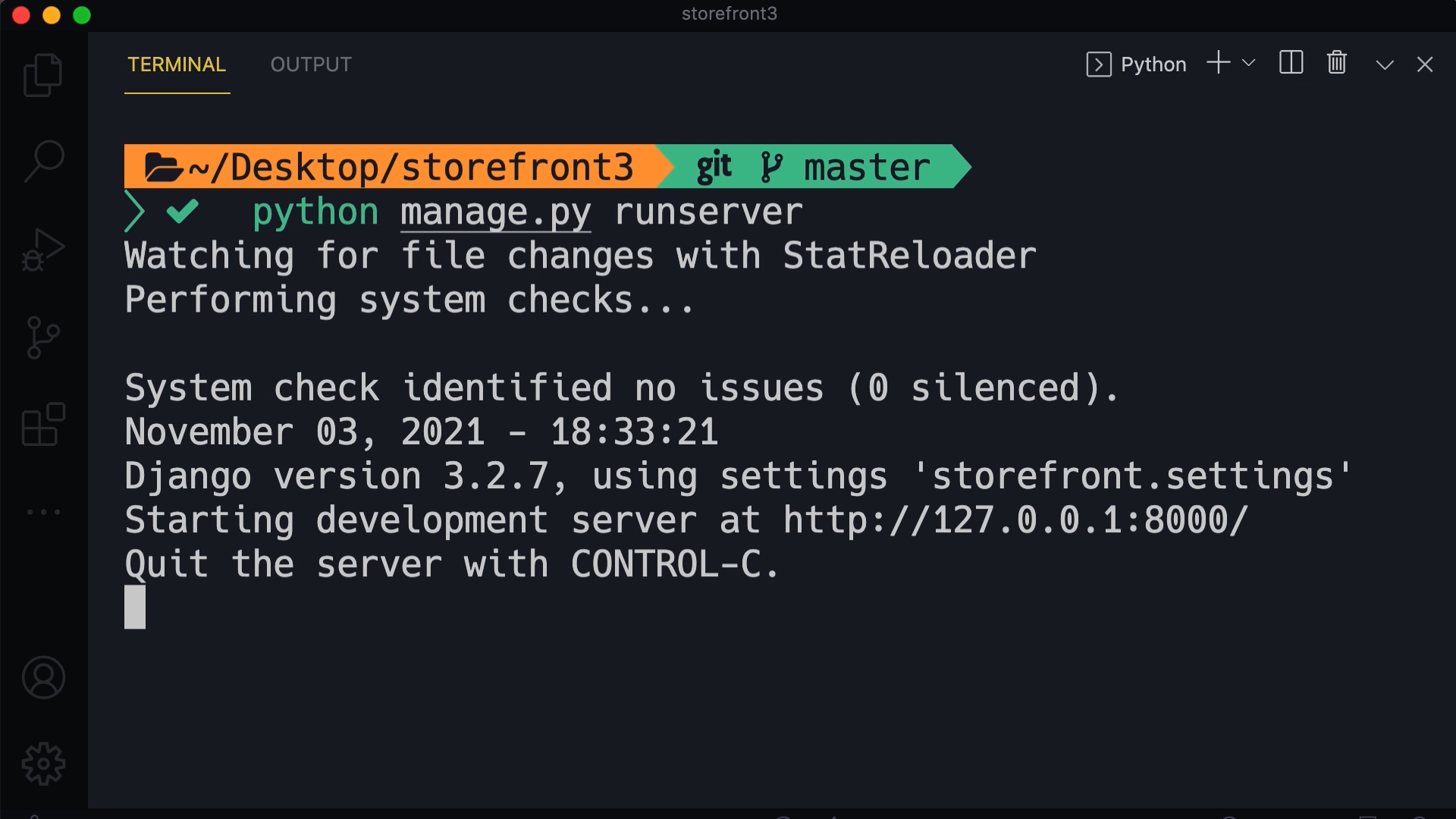Open the Accounts icon
The image size is (1456, 819).
pyautogui.click(x=43, y=677)
